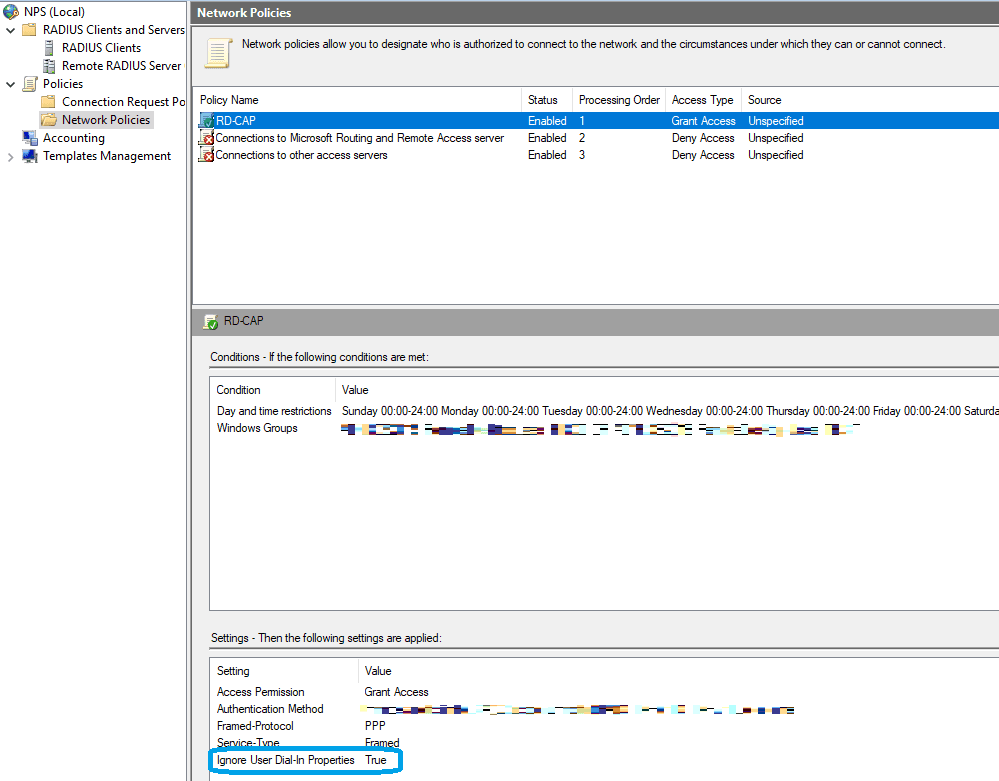The height and width of the screenshot is (781, 999).
Task: Select the Network Policies tree item
Action: [x=106, y=120]
